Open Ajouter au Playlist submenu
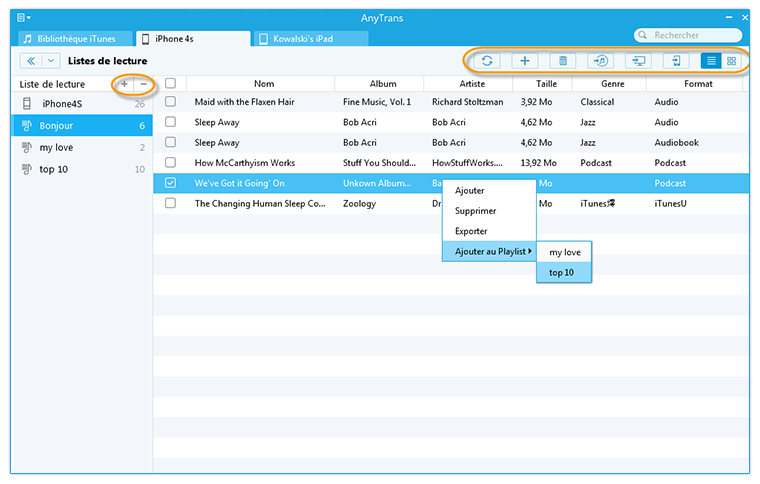Viewport: 760px width, 484px height. click(x=489, y=251)
